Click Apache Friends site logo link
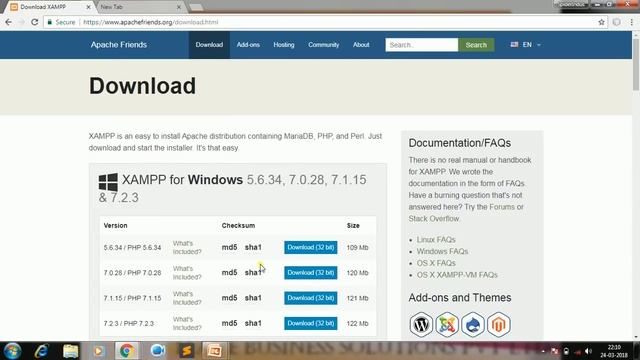 click(119, 45)
